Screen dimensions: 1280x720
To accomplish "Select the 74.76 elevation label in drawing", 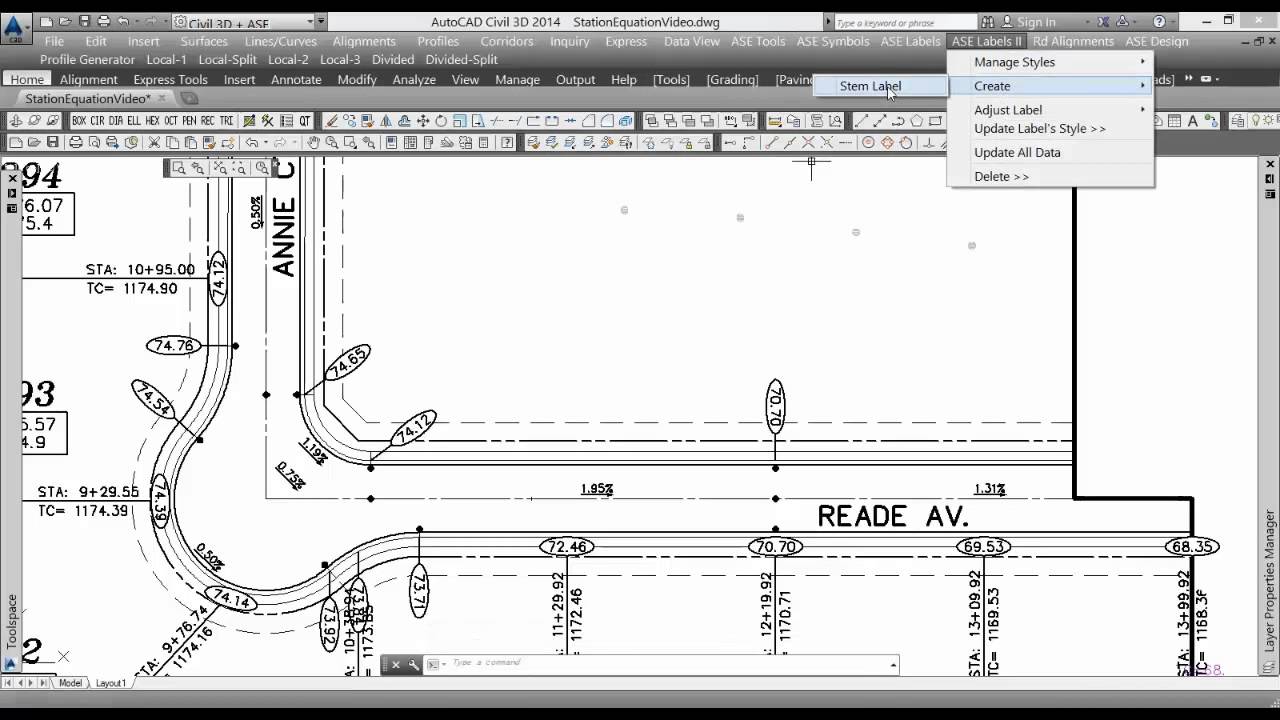I will pos(174,346).
